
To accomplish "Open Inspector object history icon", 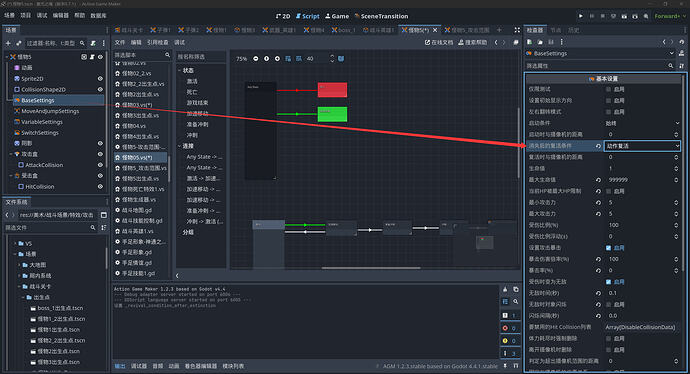I will pyautogui.click(x=682, y=42).
